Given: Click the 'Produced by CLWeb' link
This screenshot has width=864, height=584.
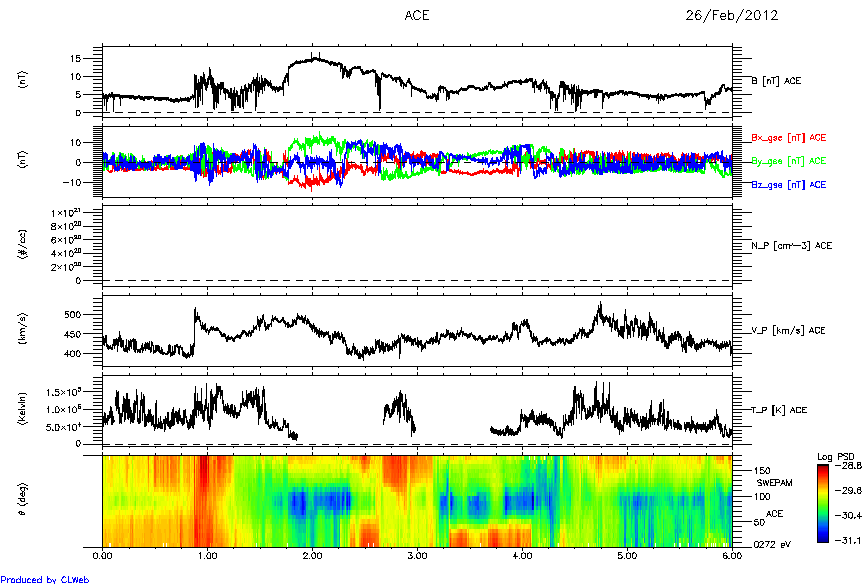Looking at the screenshot, I should tap(45, 579).
